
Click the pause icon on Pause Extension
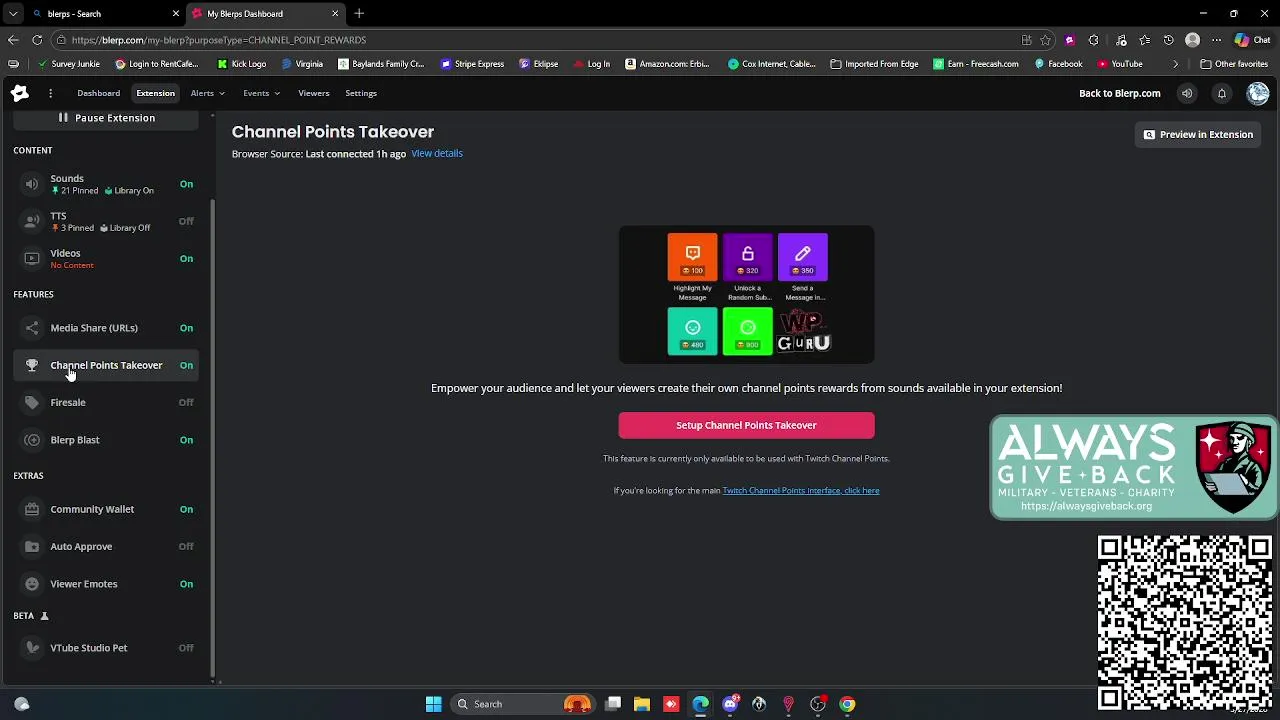(x=63, y=118)
